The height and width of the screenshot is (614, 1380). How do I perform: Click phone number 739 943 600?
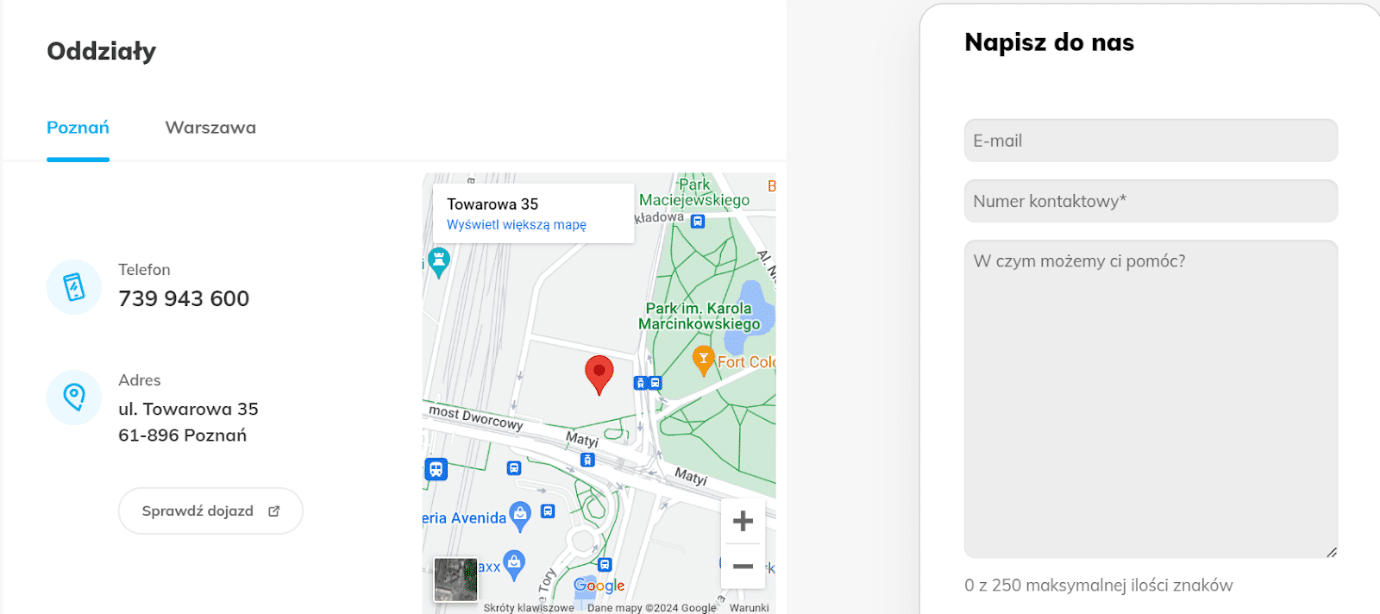coord(184,298)
